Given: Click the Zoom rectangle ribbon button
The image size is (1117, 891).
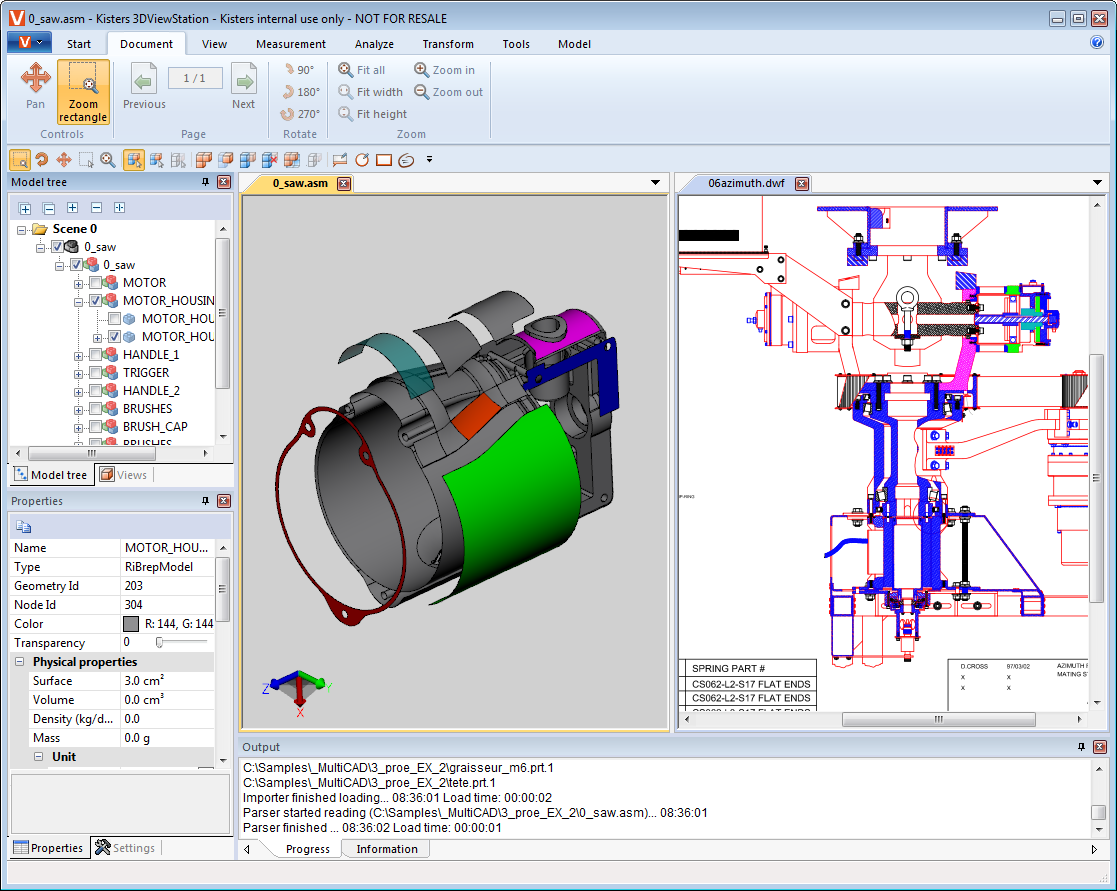Looking at the screenshot, I should click(83, 91).
